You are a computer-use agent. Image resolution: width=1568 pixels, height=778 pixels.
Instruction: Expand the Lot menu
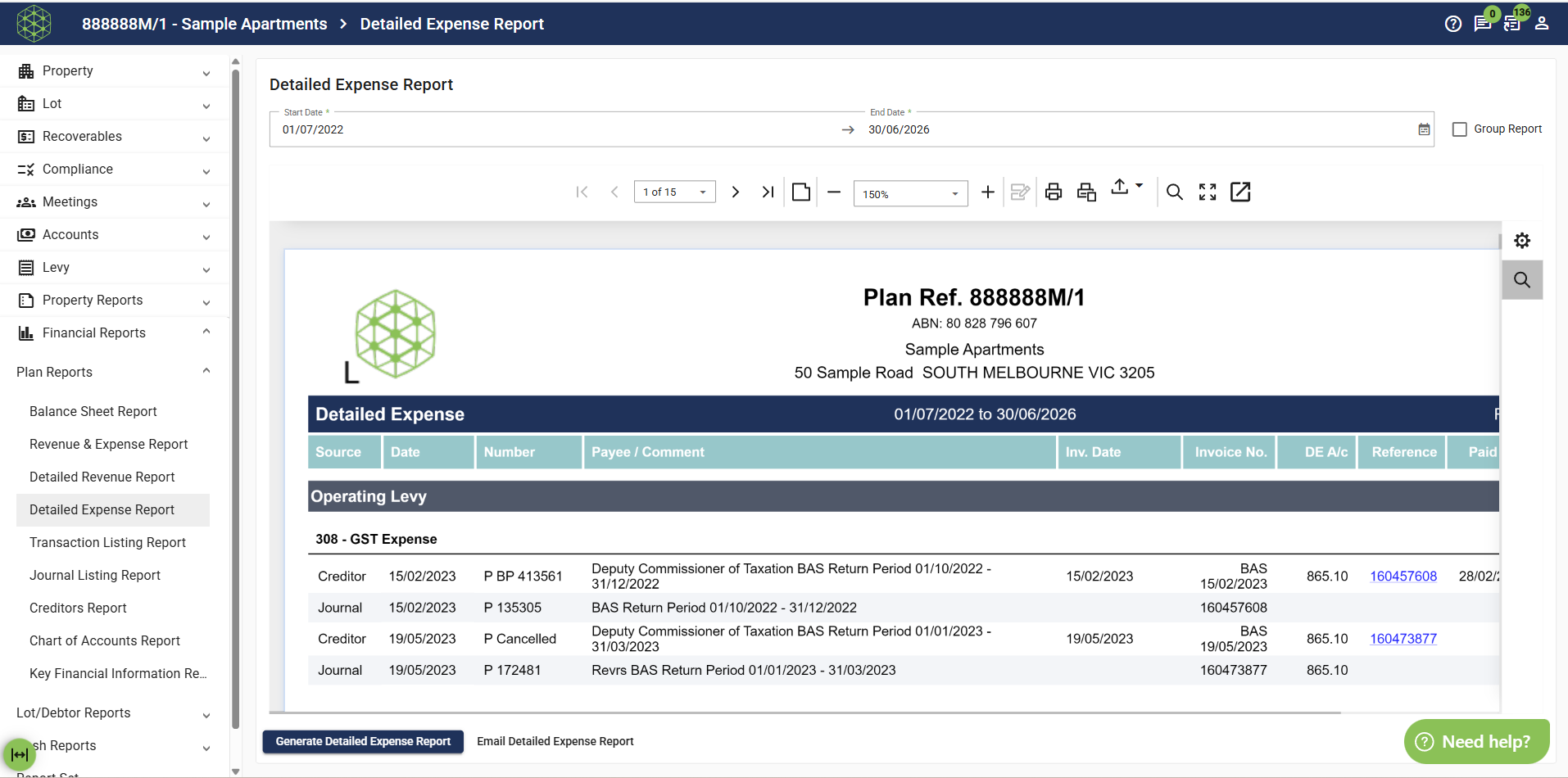point(115,104)
